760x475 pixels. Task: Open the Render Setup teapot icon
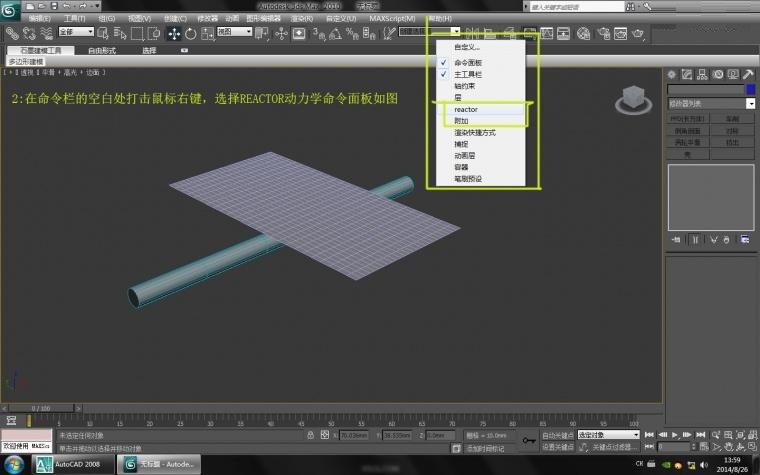point(603,33)
